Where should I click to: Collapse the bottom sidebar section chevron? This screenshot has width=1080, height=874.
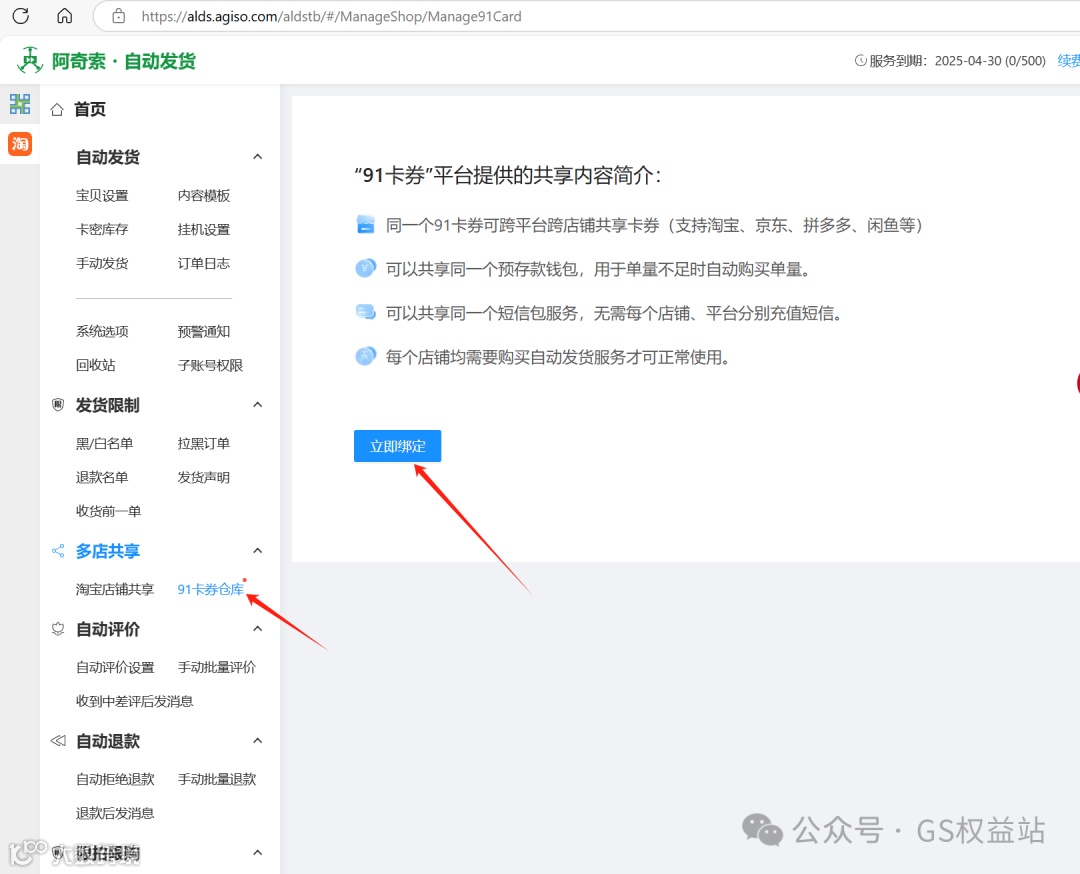pyautogui.click(x=258, y=853)
